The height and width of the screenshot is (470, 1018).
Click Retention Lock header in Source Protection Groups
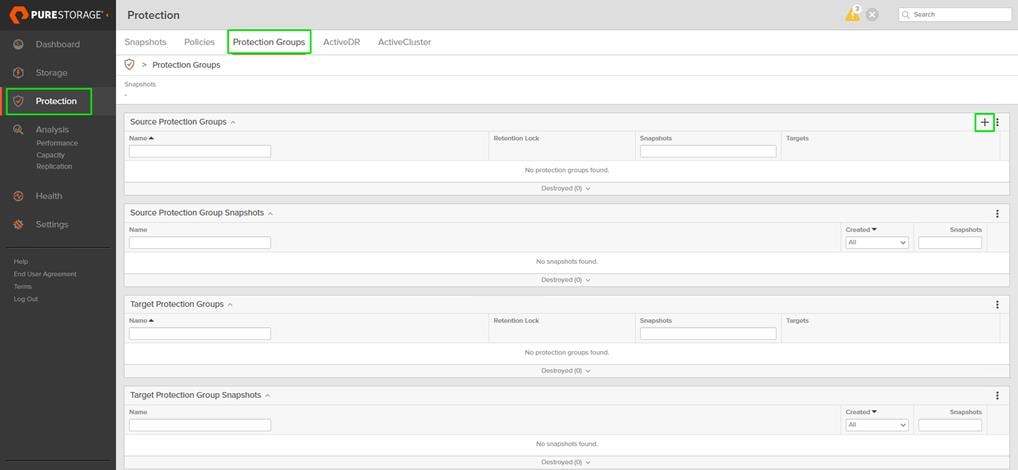pos(516,138)
